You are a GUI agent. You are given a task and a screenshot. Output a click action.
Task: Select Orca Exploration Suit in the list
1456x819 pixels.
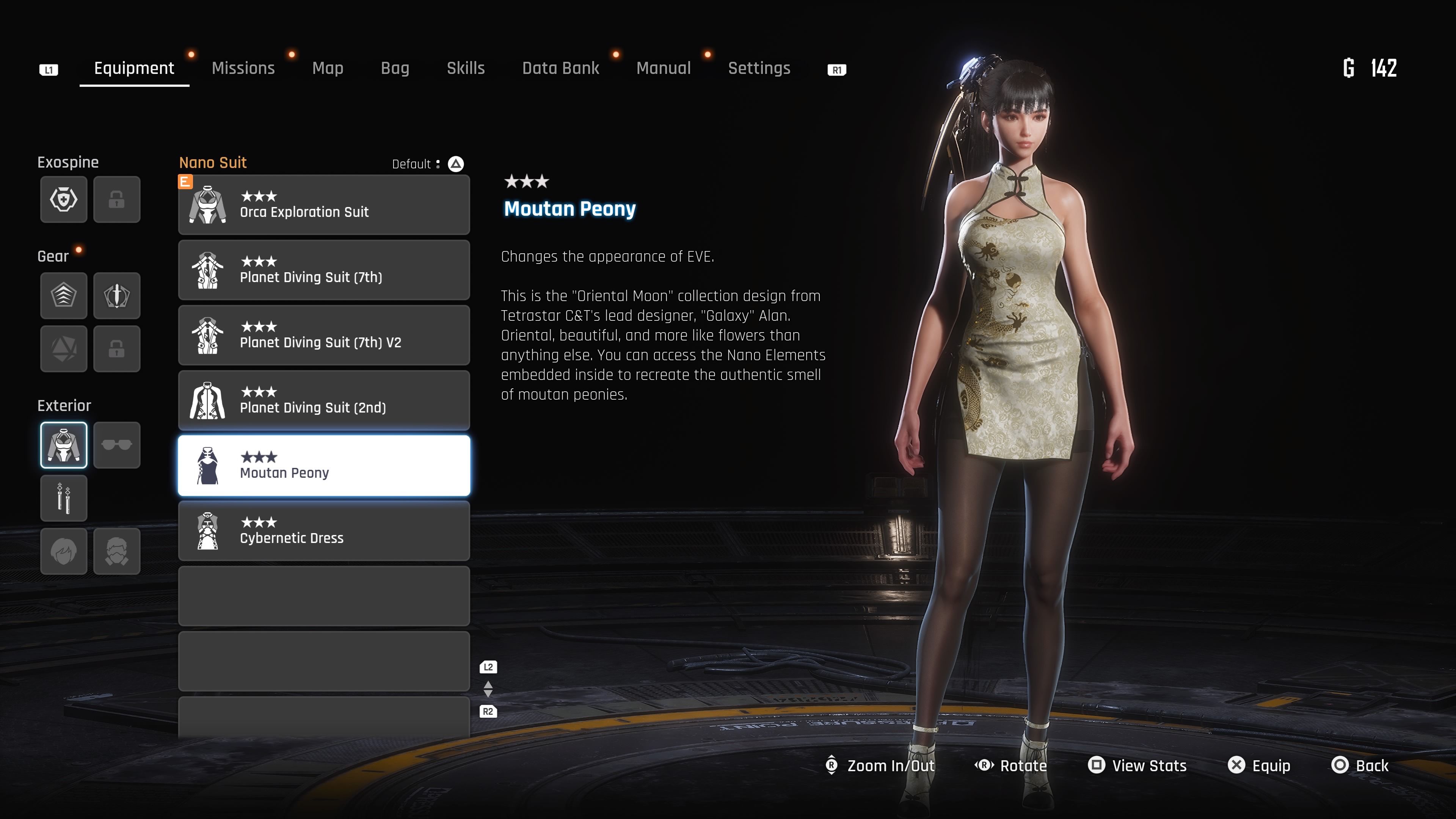pyautogui.click(x=324, y=205)
